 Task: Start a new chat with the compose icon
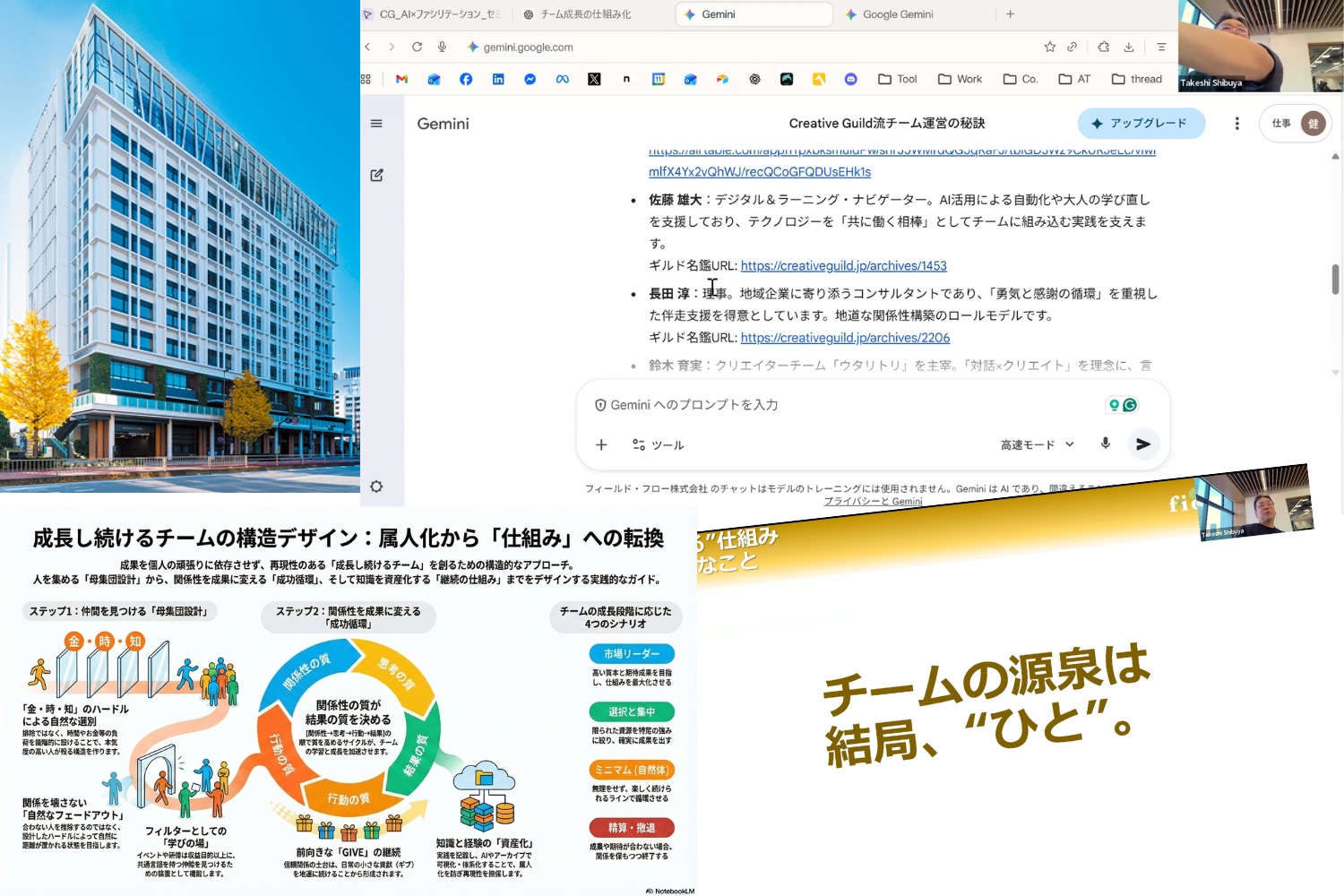click(x=376, y=176)
